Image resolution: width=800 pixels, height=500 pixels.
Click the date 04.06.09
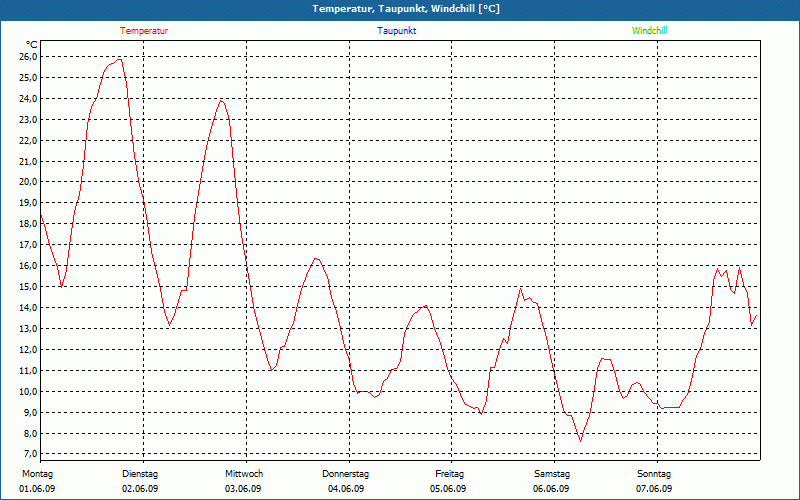pos(346,489)
